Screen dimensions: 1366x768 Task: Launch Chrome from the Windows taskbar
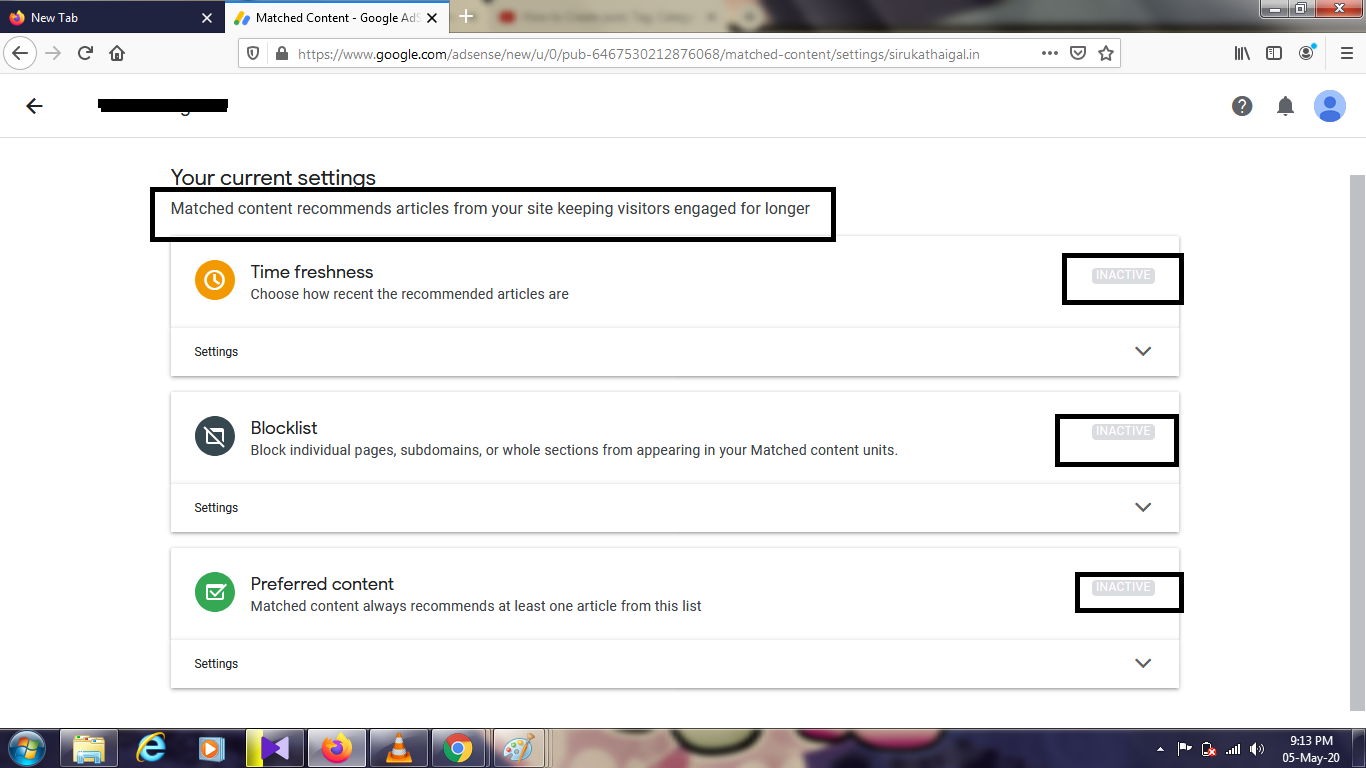458,748
